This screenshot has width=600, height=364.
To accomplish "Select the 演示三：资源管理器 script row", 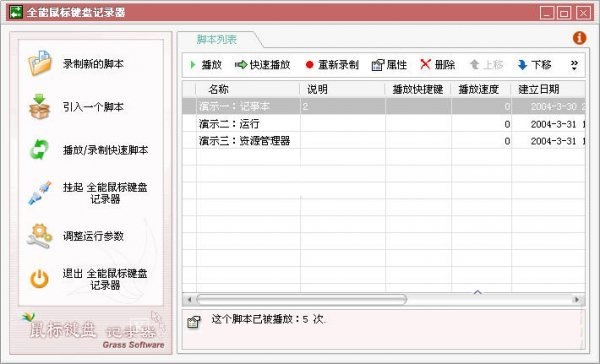I will (x=384, y=140).
